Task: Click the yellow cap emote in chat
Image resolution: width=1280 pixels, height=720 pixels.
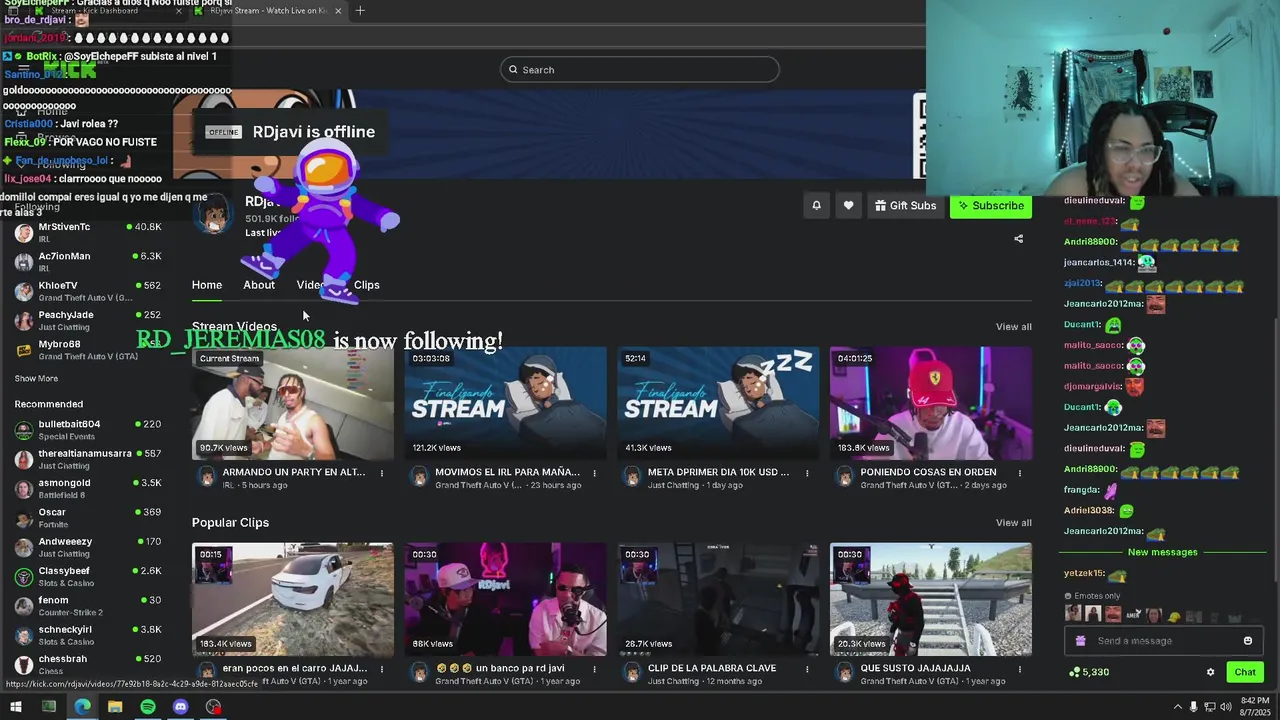Action: pos(1175,615)
